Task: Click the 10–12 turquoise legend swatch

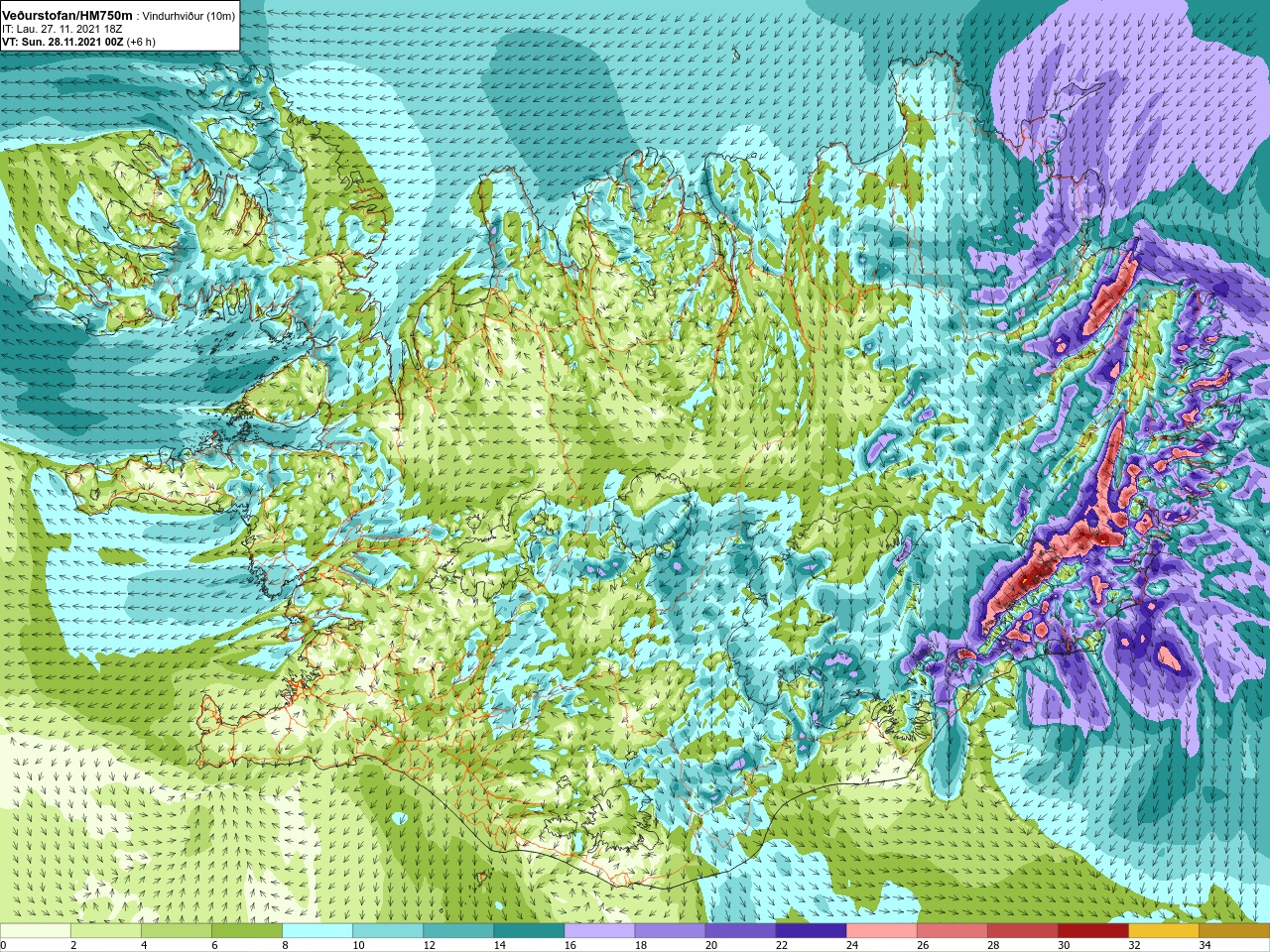Action: [x=388, y=931]
